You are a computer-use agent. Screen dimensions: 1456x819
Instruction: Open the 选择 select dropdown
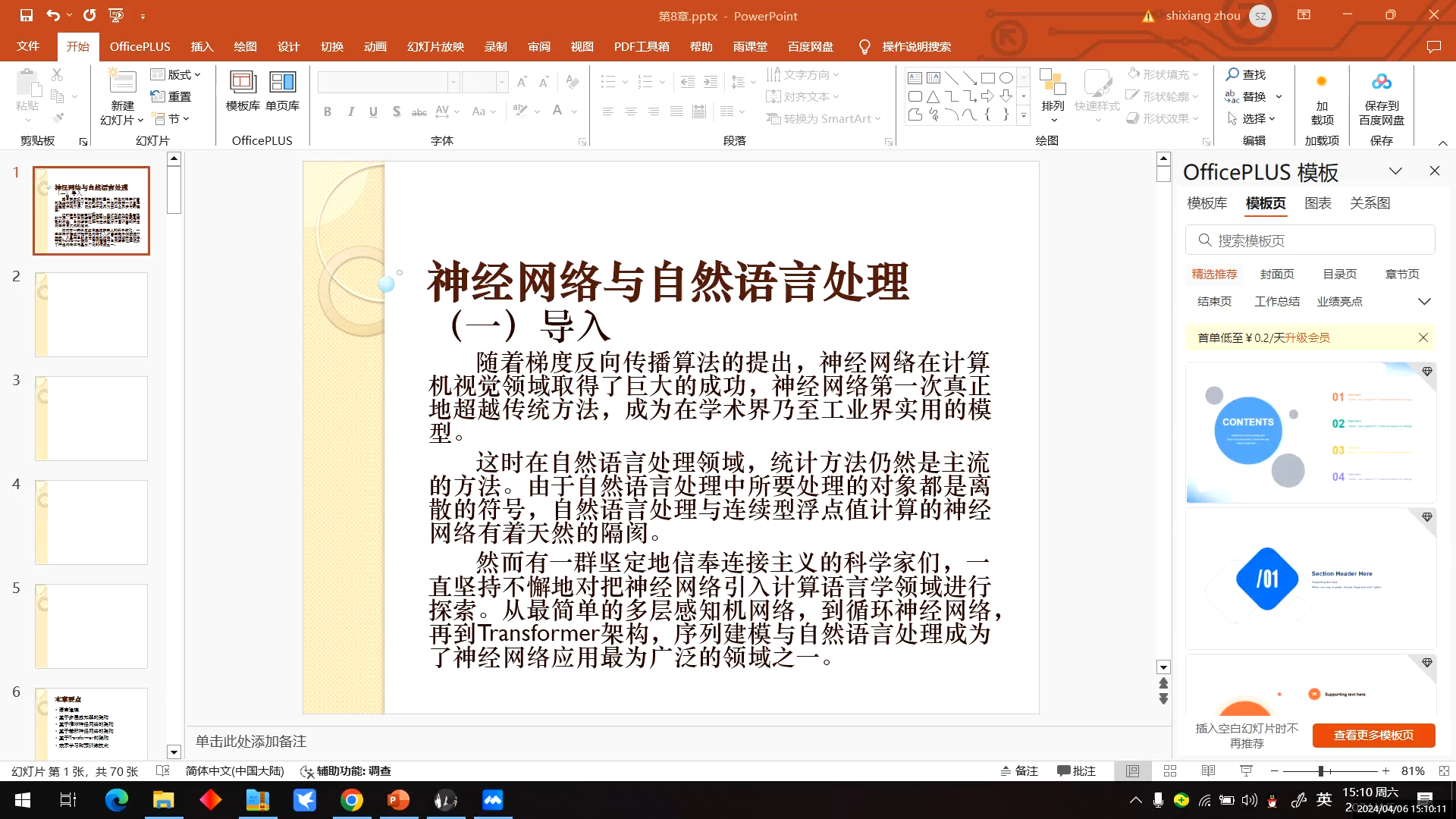tap(1253, 118)
